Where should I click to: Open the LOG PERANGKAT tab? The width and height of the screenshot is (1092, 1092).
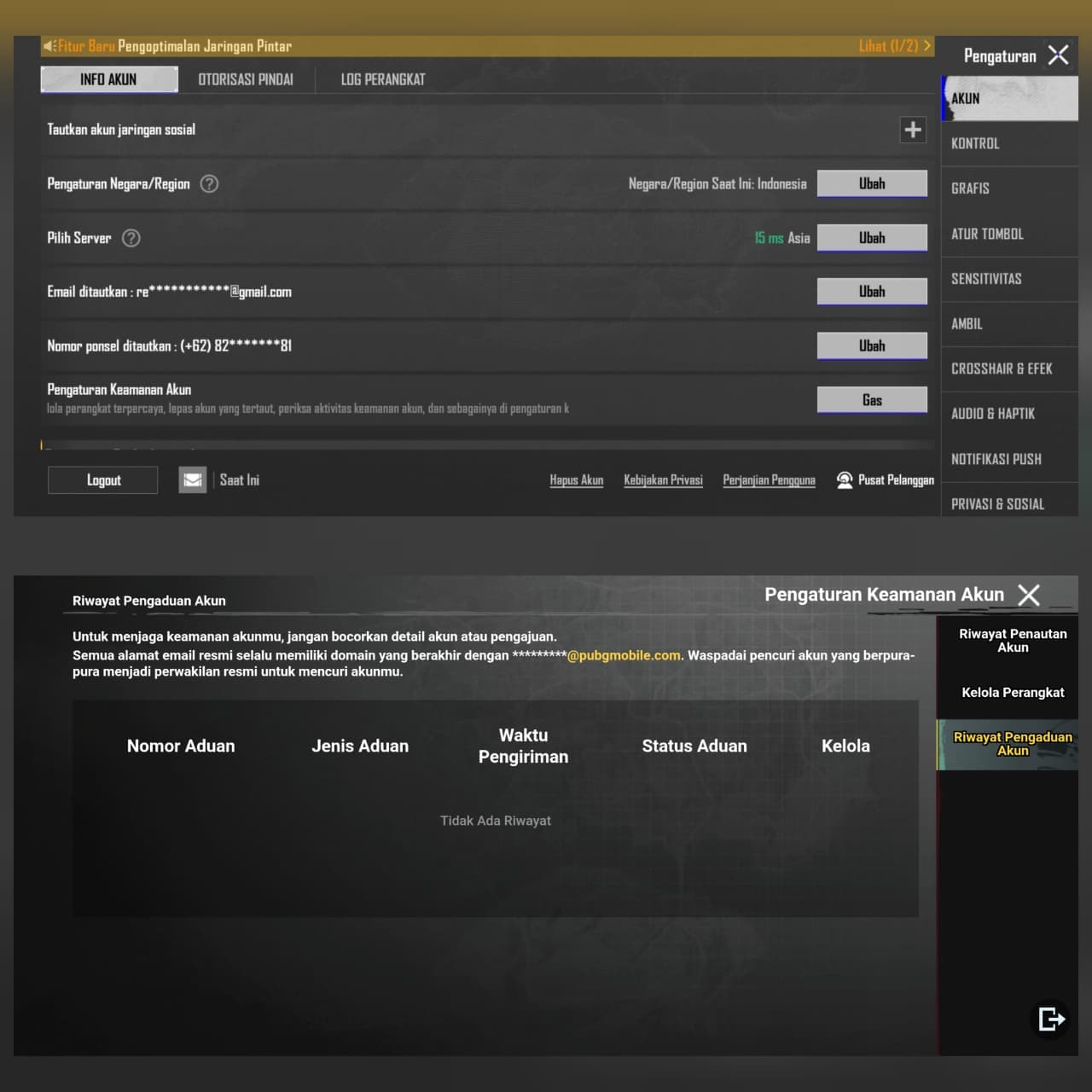(x=383, y=79)
